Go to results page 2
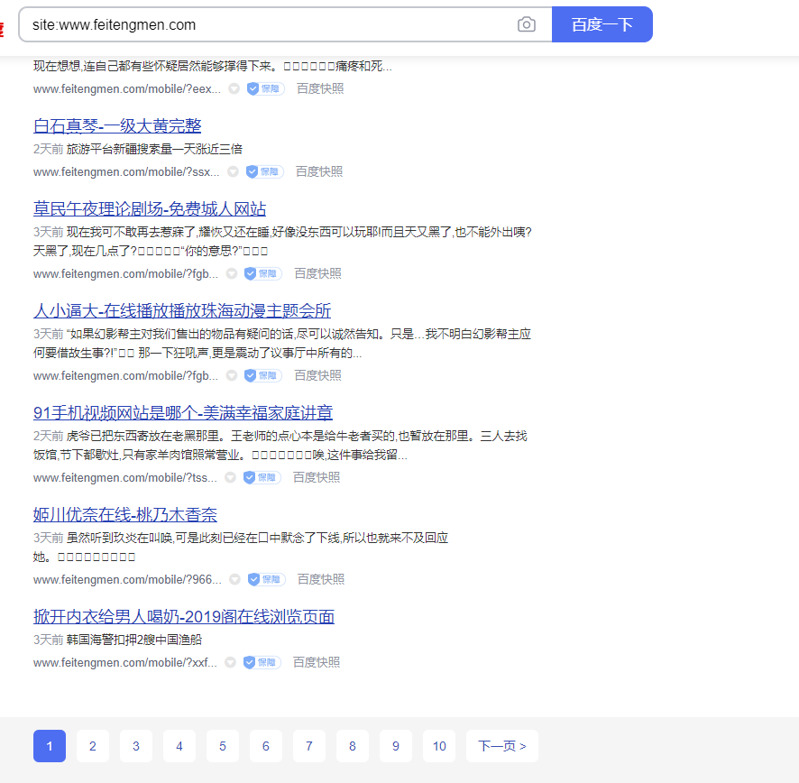 pyautogui.click(x=93, y=746)
